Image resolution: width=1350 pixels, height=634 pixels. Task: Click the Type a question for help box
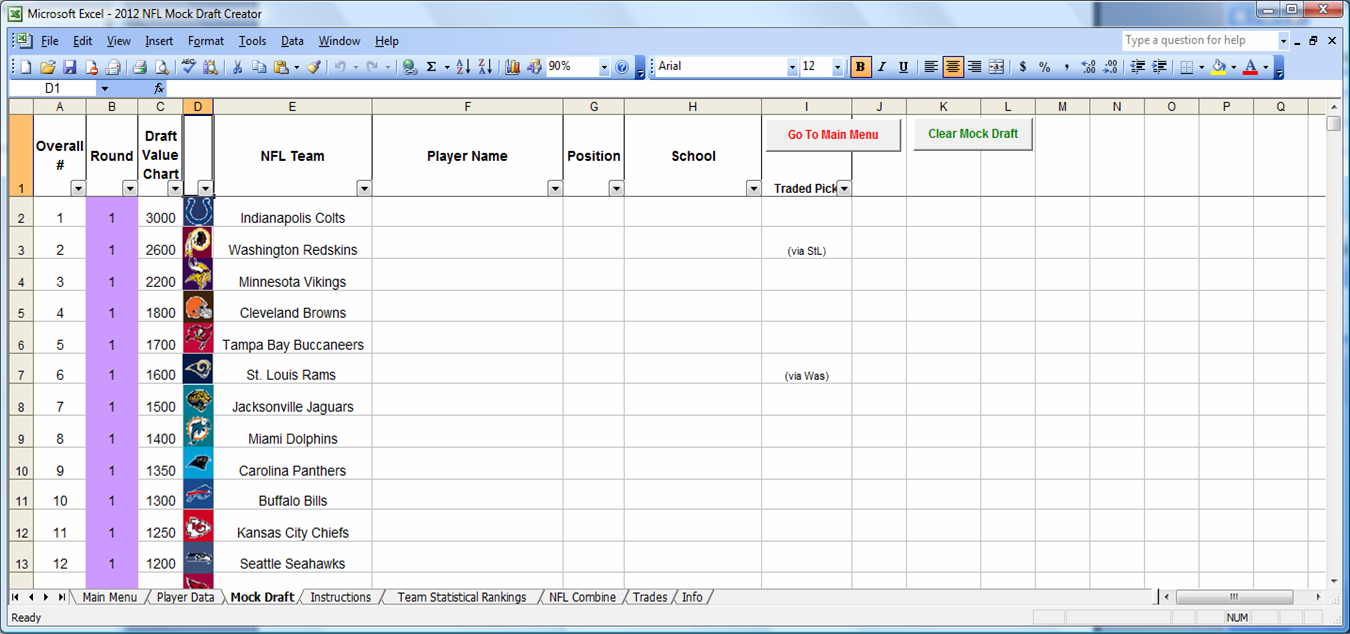[1200, 41]
